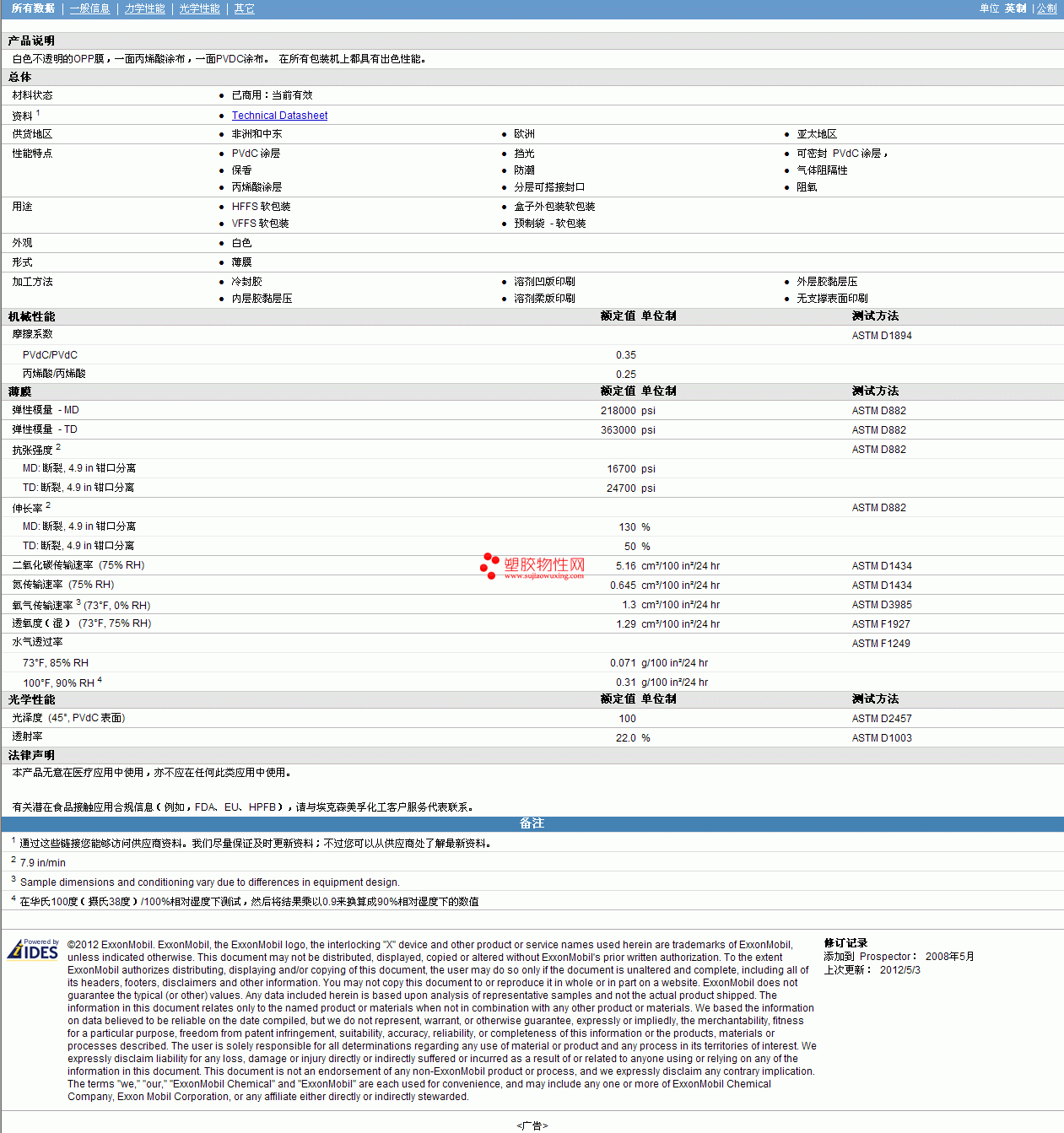Choose 英制 units
Screen dimensions: 1064x1133
tap(1015, 8)
